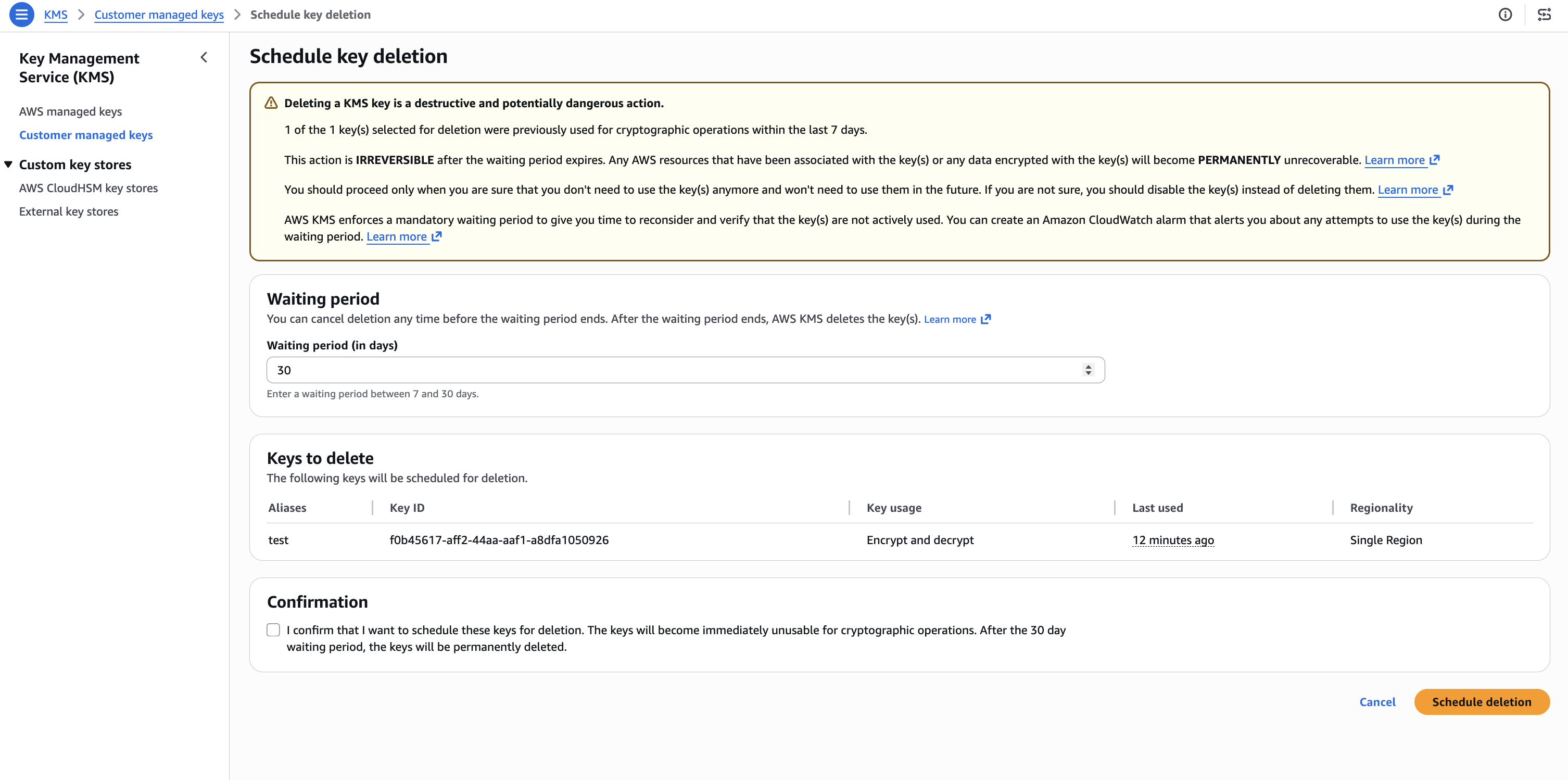Click the 'test' alias cell
This screenshot has width=1568, height=780.
tap(278, 540)
